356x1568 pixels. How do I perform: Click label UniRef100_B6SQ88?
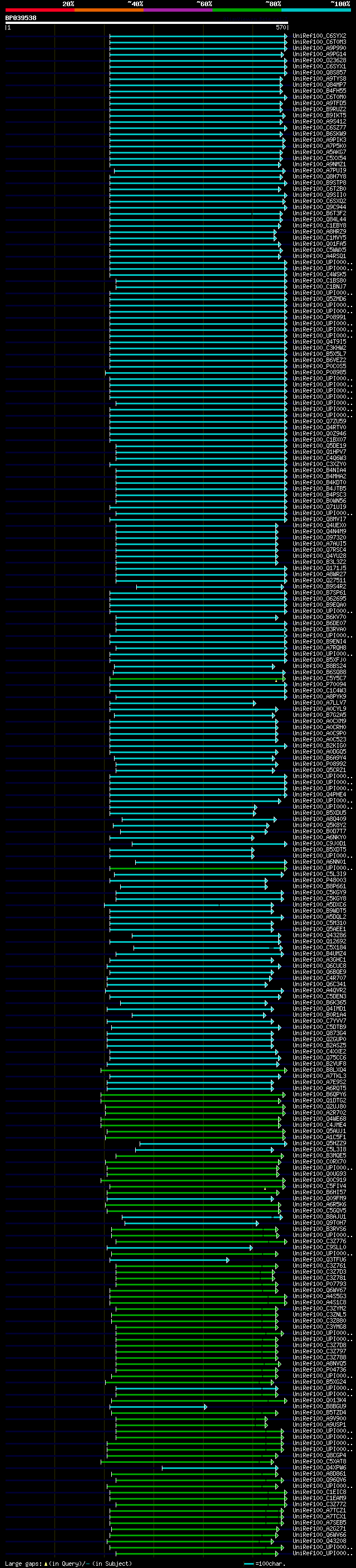[319, 672]
